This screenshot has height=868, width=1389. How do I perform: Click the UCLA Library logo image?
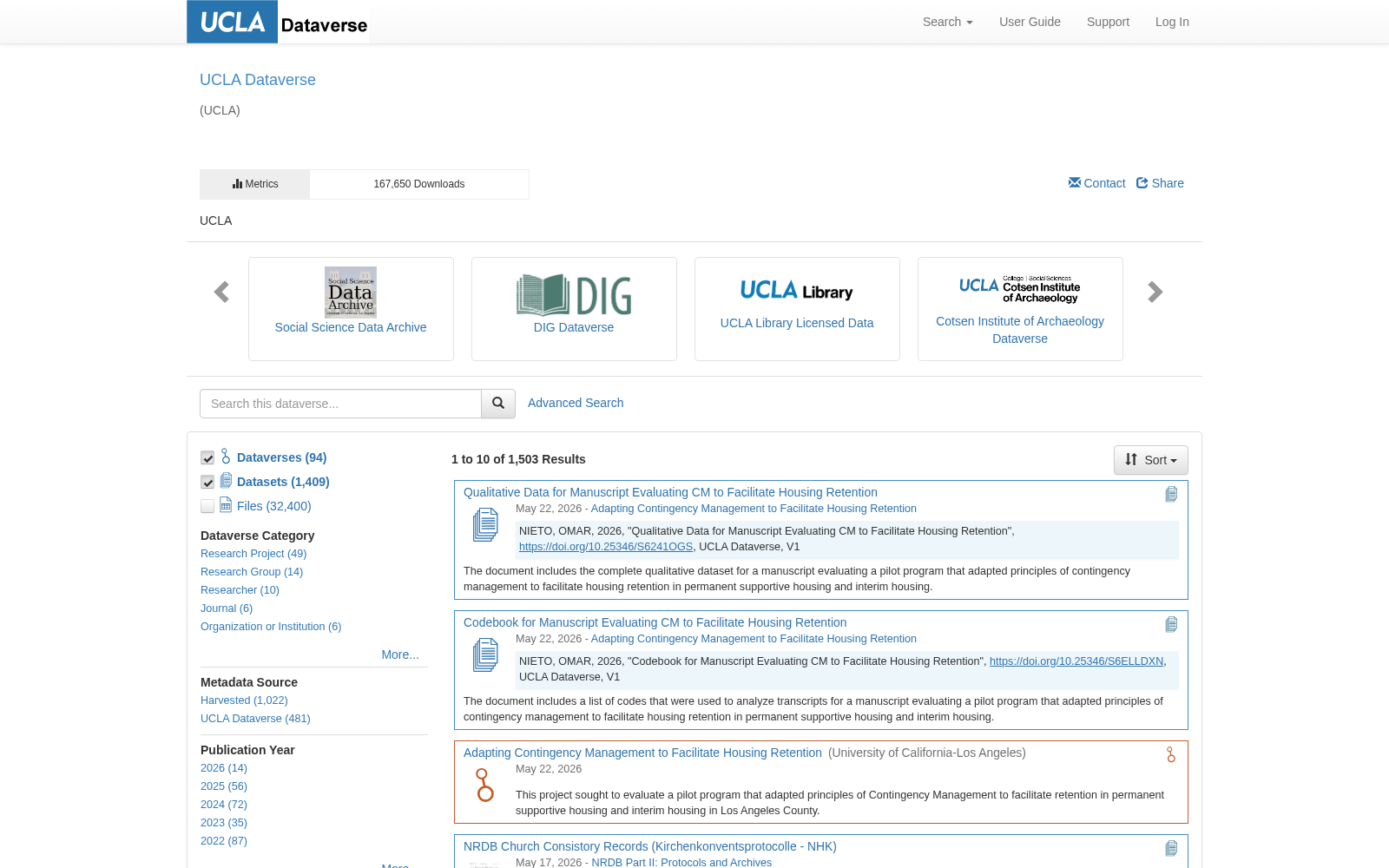click(x=797, y=290)
